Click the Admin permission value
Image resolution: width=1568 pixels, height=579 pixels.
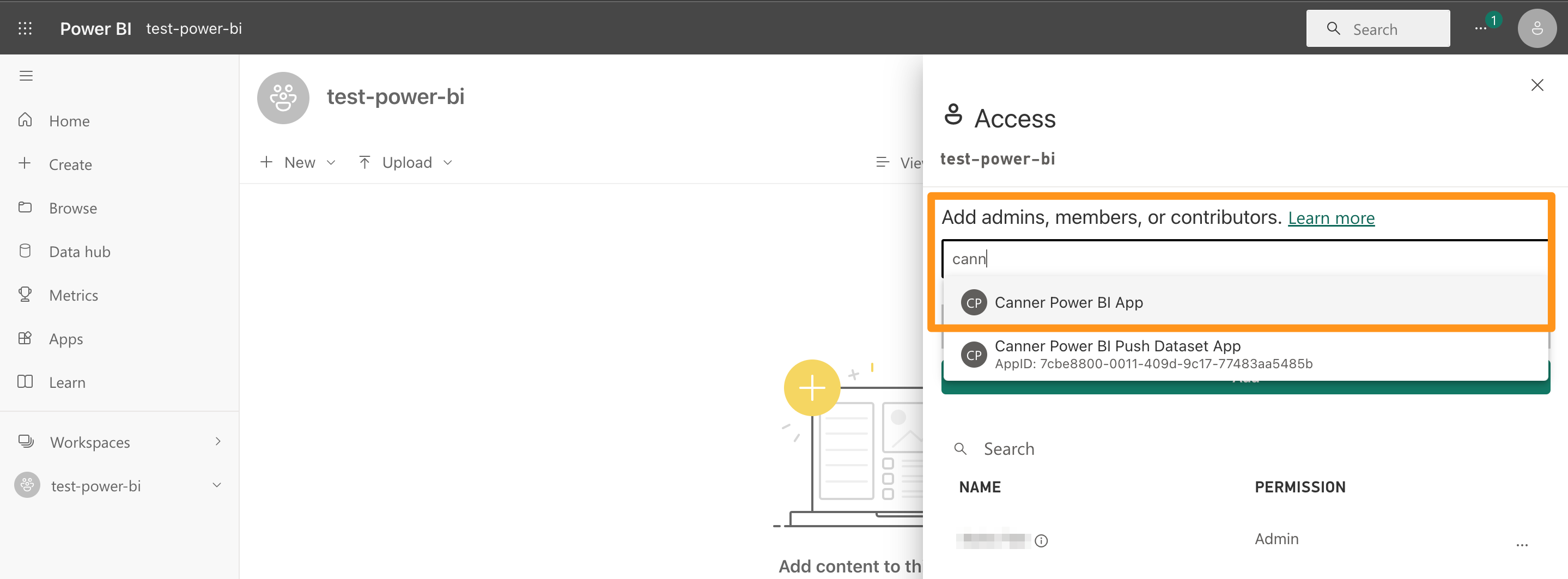coord(1277,539)
